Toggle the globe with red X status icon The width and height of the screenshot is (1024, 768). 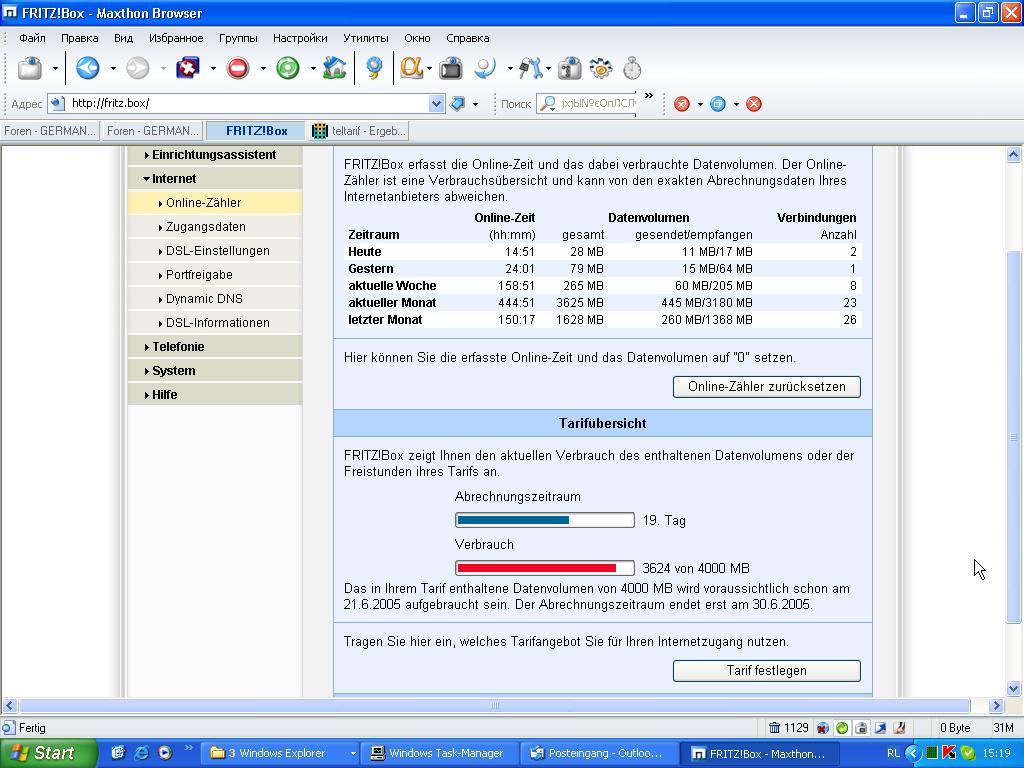point(823,728)
